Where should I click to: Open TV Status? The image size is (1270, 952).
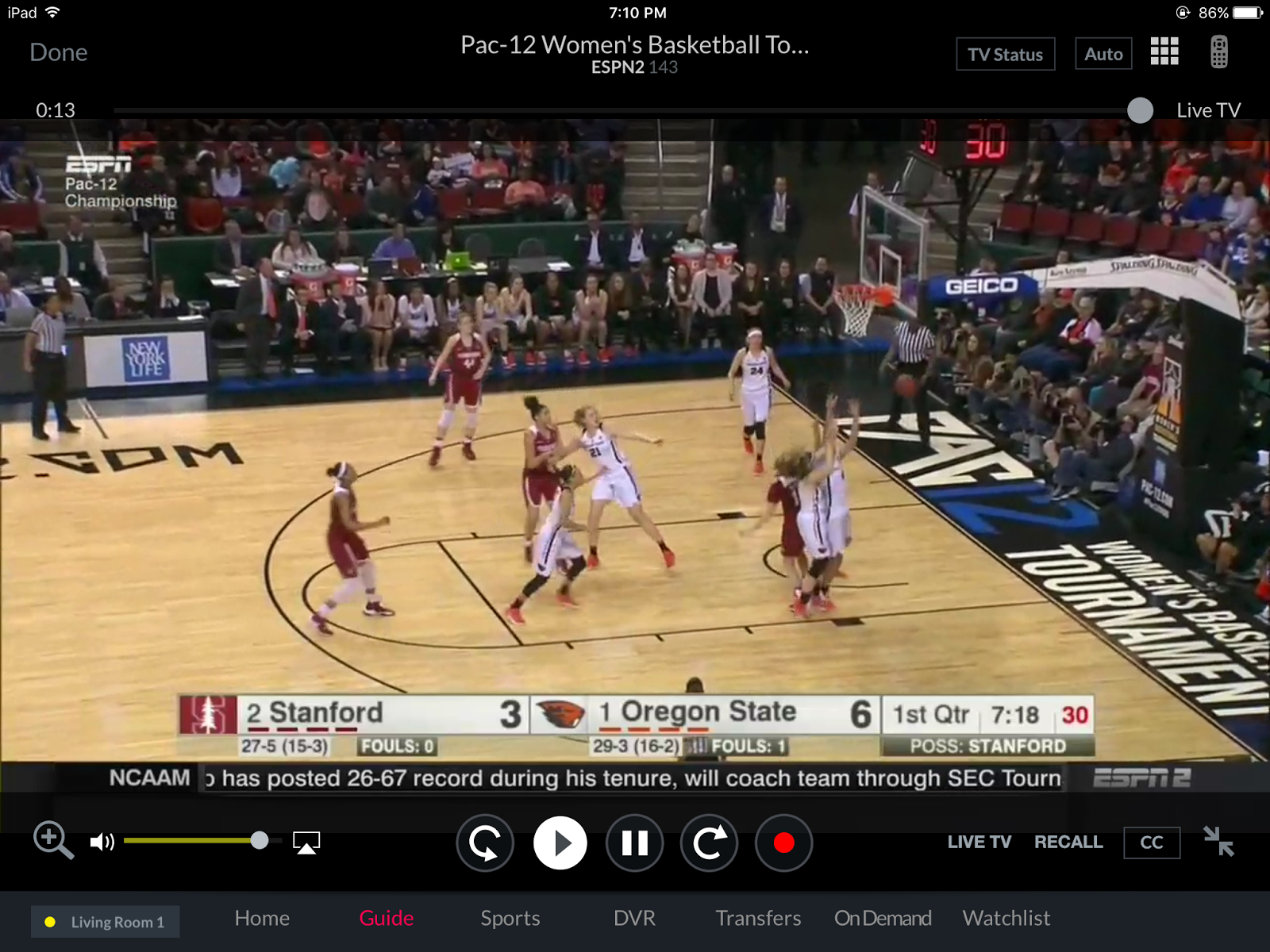click(x=1005, y=54)
